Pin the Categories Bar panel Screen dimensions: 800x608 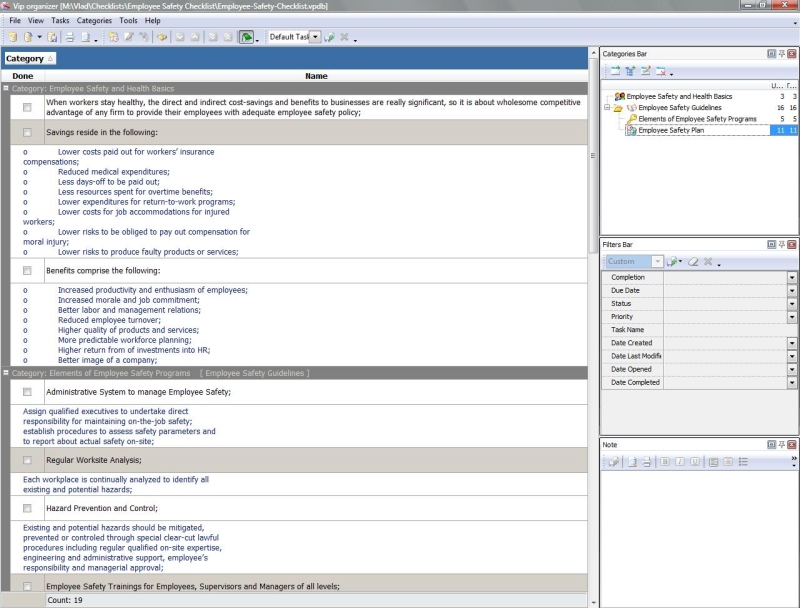781,53
